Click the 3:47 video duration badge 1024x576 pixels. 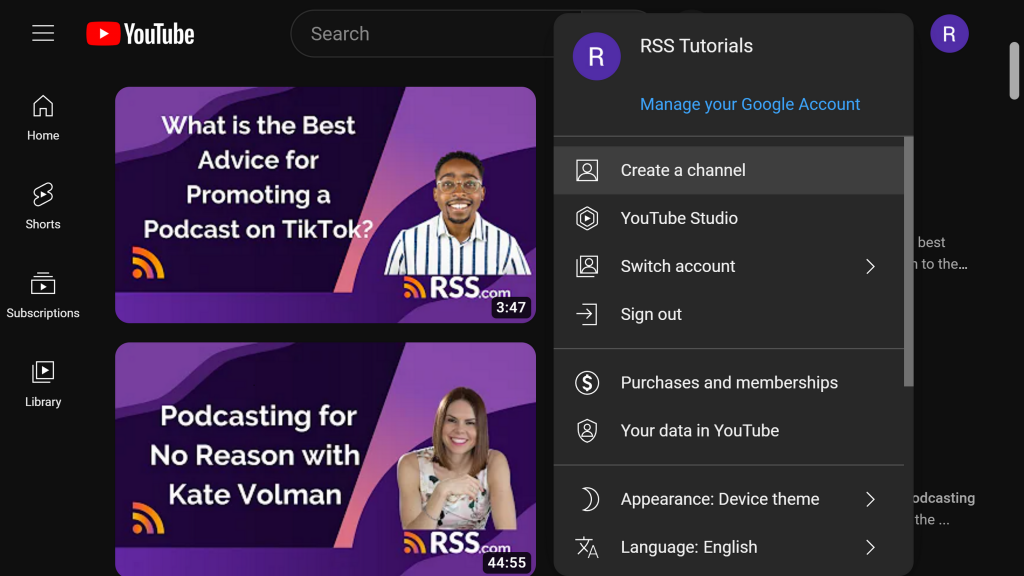(511, 307)
